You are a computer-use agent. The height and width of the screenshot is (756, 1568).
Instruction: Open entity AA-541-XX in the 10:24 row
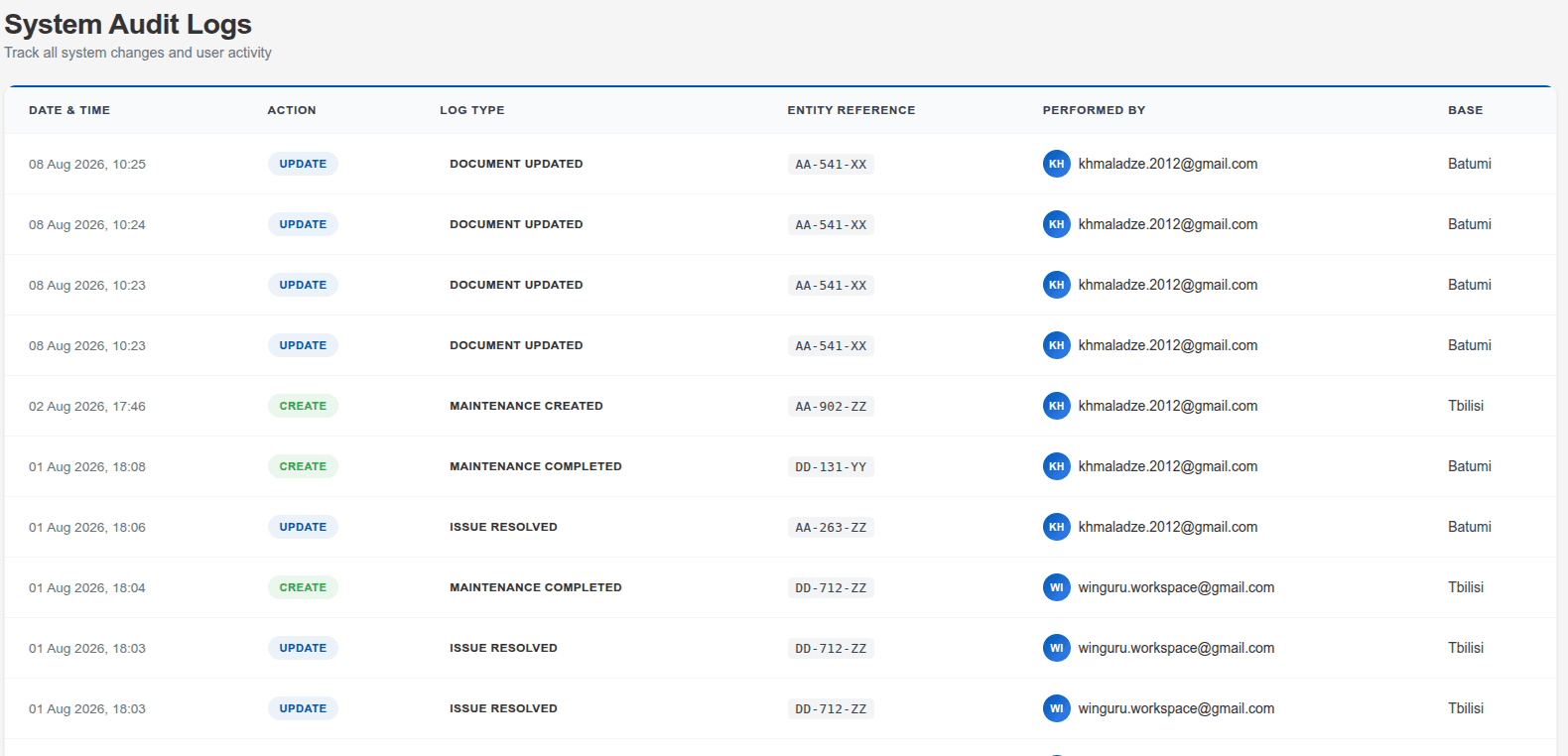831,225
